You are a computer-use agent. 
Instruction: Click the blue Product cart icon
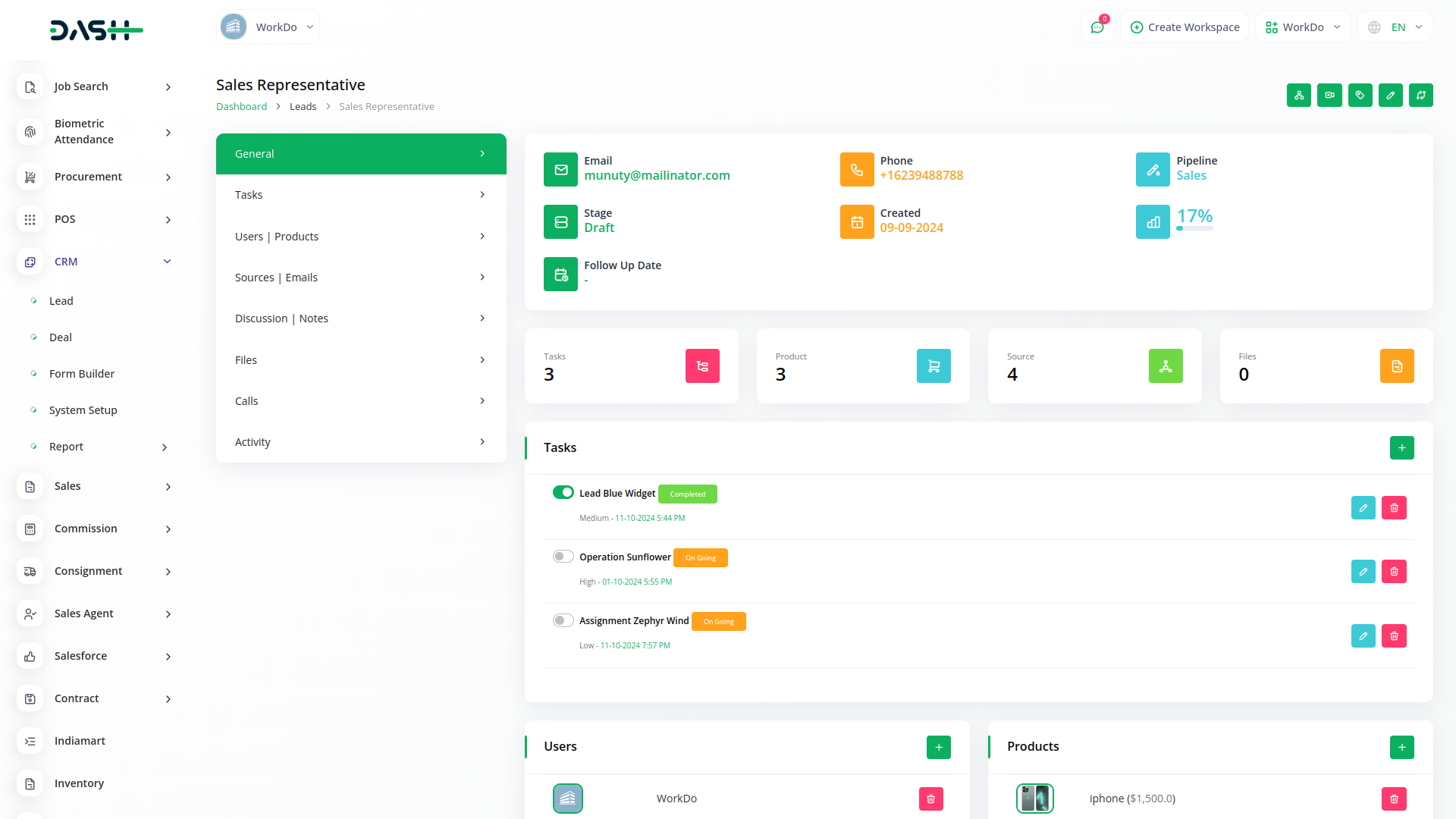(x=934, y=366)
